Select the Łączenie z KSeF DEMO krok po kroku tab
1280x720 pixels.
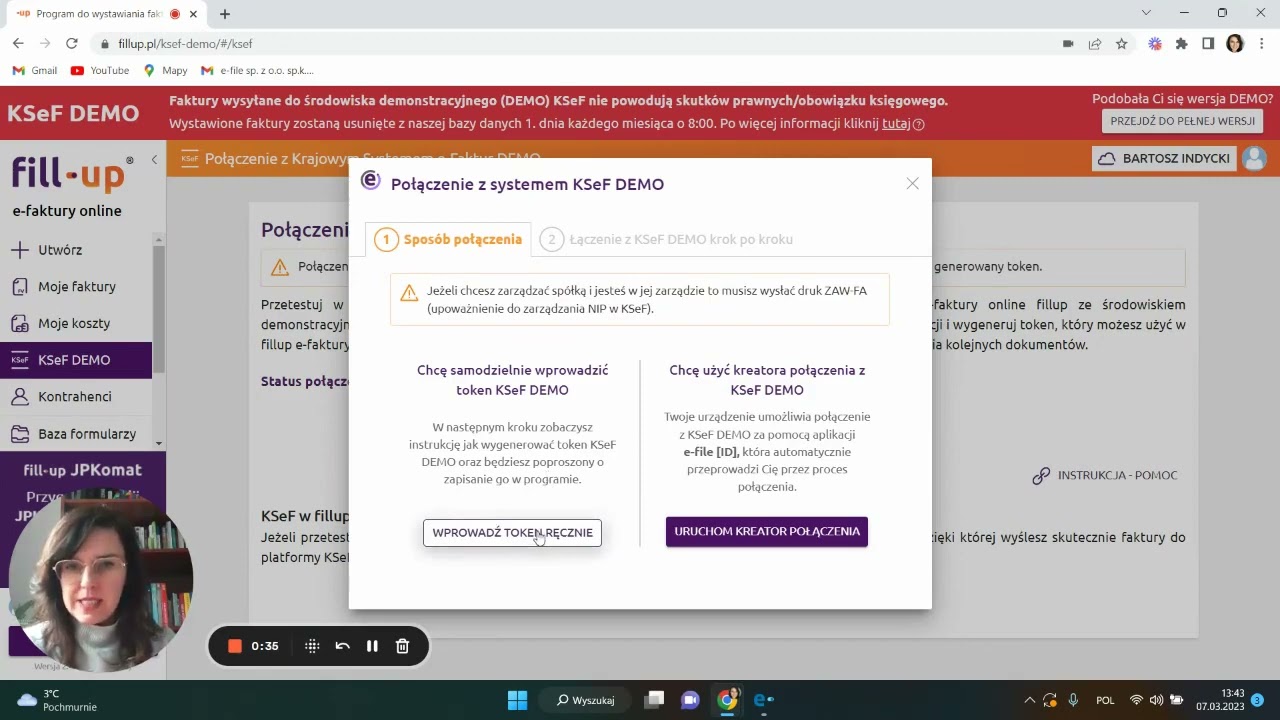tap(668, 239)
